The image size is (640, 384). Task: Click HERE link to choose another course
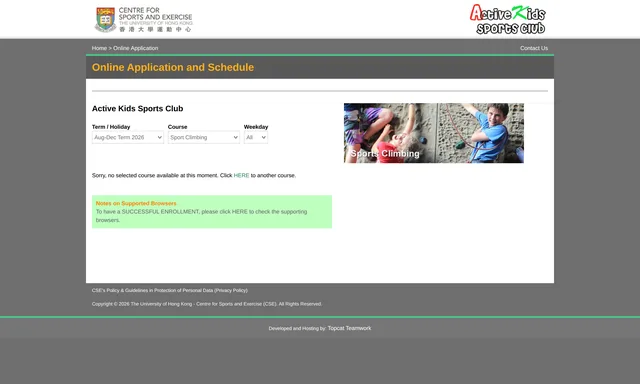(241, 175)
